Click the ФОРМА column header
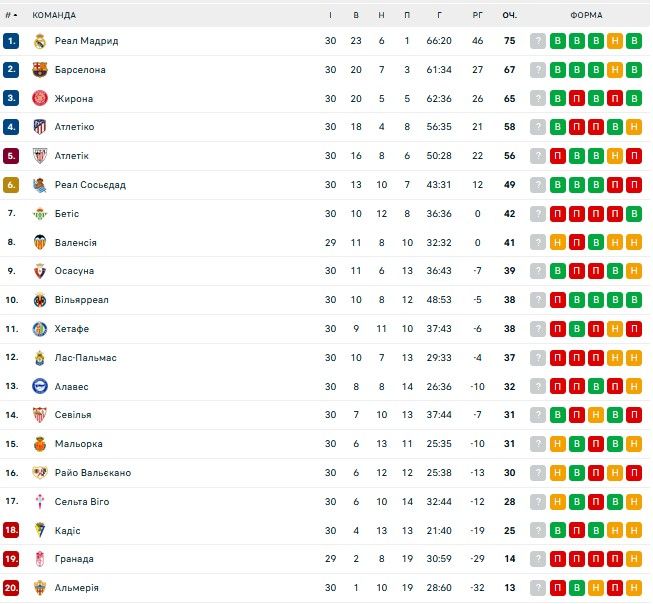This screenshot has width=653, height=604. coord(586,16)
